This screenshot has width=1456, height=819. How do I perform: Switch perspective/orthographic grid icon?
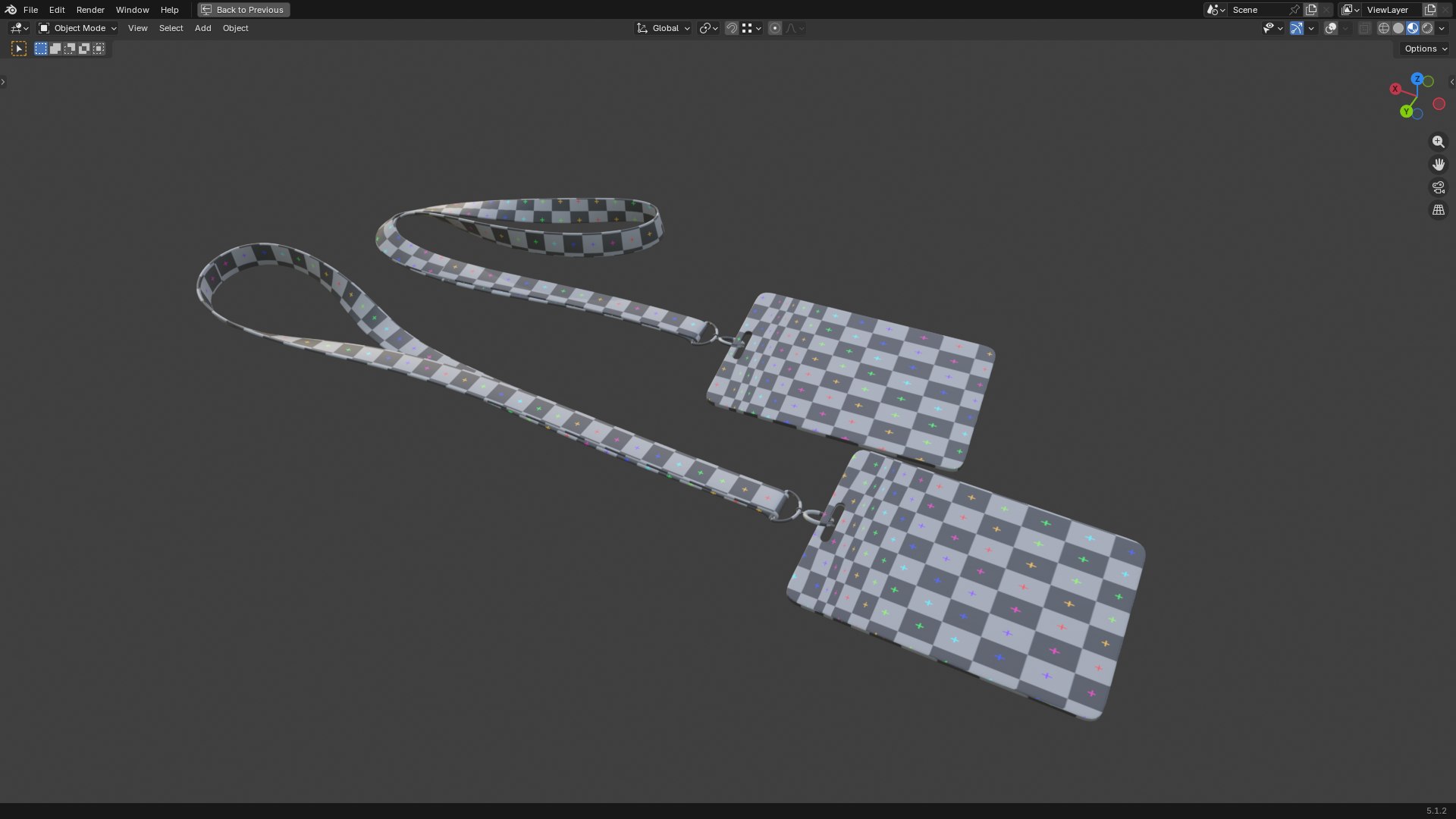click(1438, 210)
